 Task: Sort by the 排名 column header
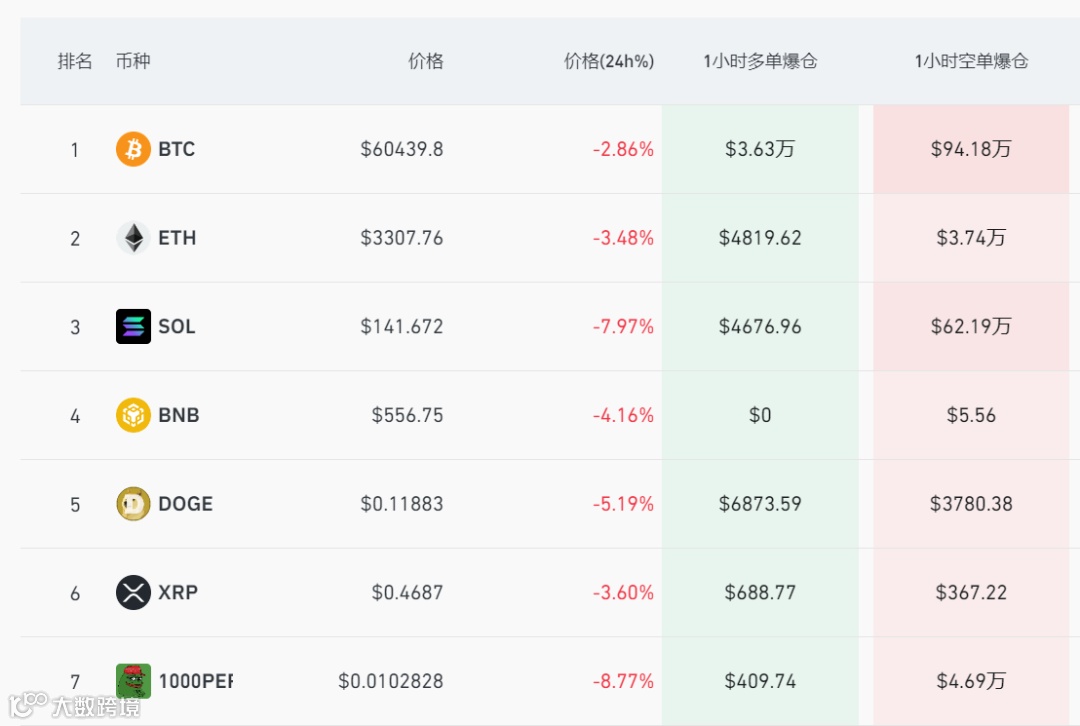[x=75, y=61]
